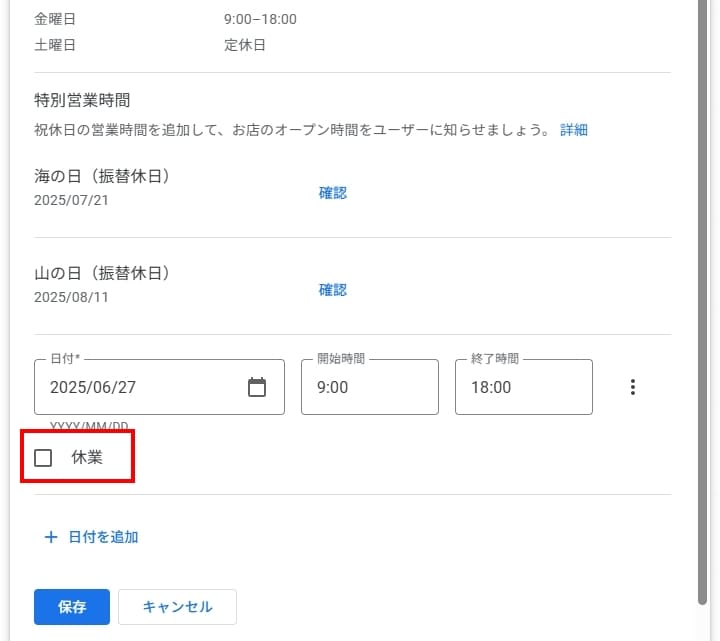The image size is (720, 641).
Task: Open the 終了時間 time dropdown
Action: [523, 387]
